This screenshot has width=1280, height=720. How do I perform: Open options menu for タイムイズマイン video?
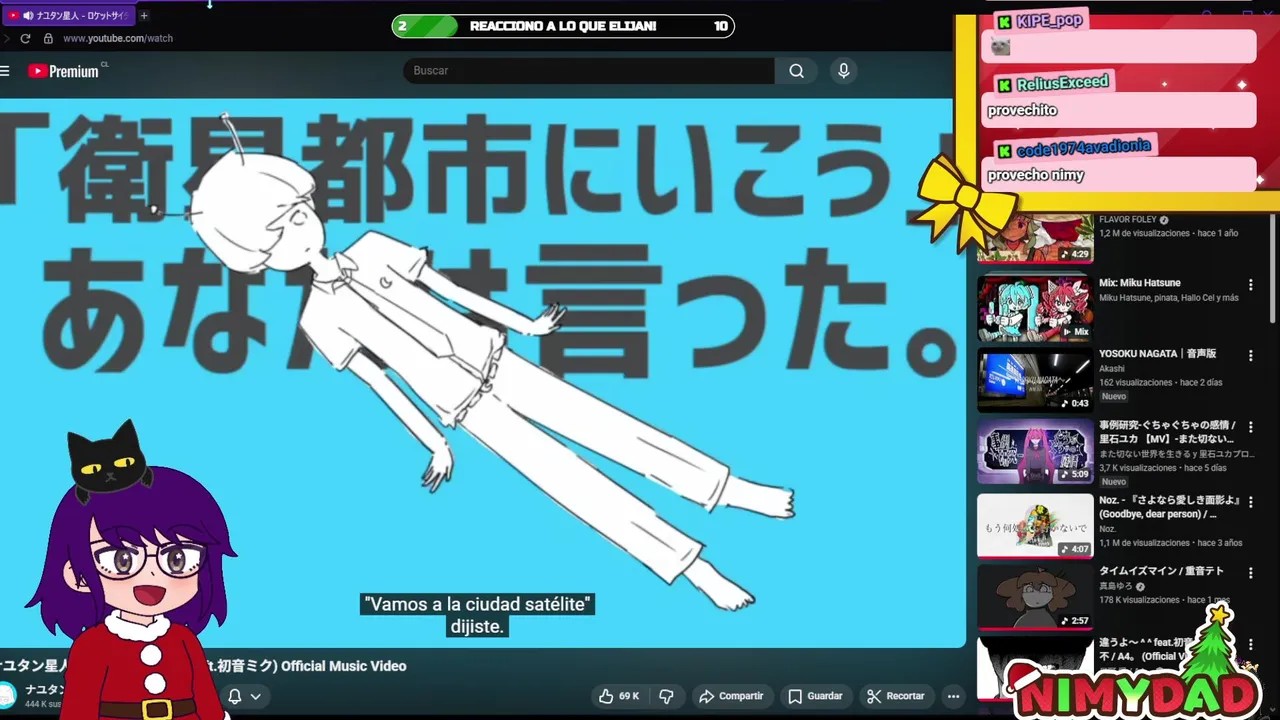point(1250,573)
